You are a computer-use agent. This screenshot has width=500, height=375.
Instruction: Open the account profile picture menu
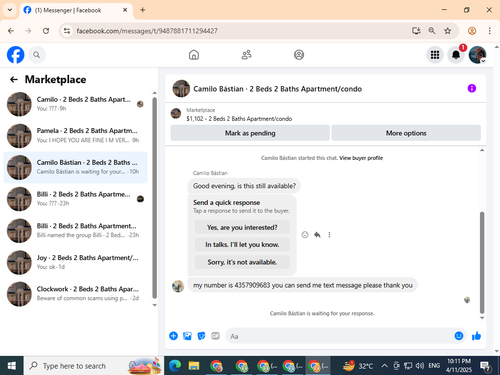[x=477, y=55]
